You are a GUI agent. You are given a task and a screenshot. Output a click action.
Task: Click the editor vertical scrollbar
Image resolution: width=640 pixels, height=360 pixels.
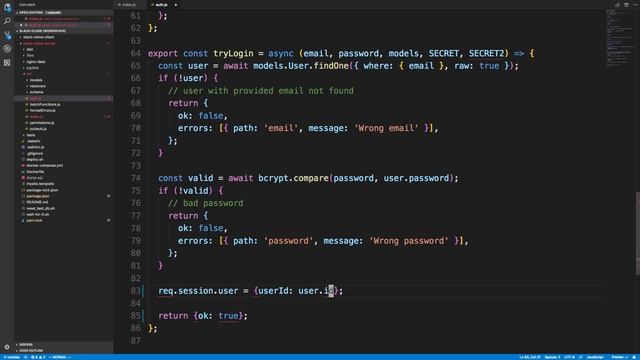638,233
